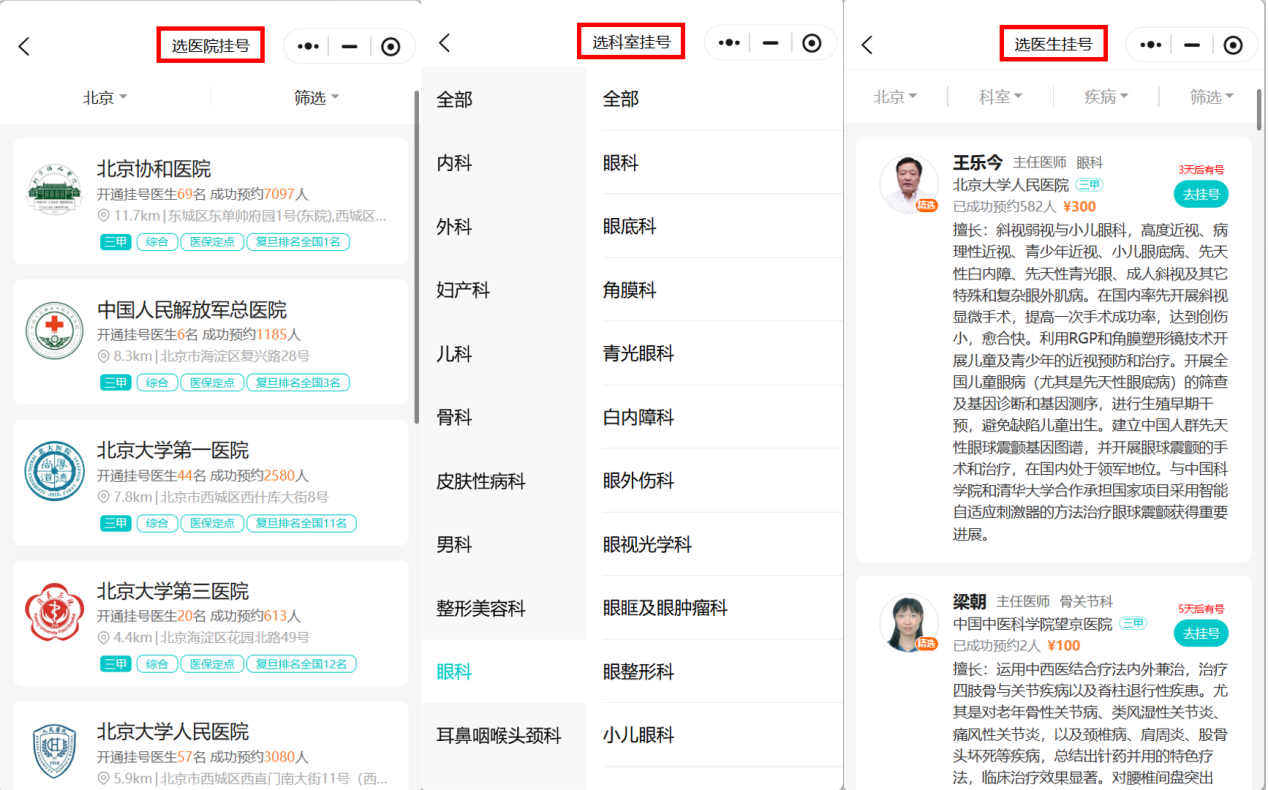Tap 去挂号 for doctor 王乐今
The image size is (1268, 790).
coord(1201,194)
